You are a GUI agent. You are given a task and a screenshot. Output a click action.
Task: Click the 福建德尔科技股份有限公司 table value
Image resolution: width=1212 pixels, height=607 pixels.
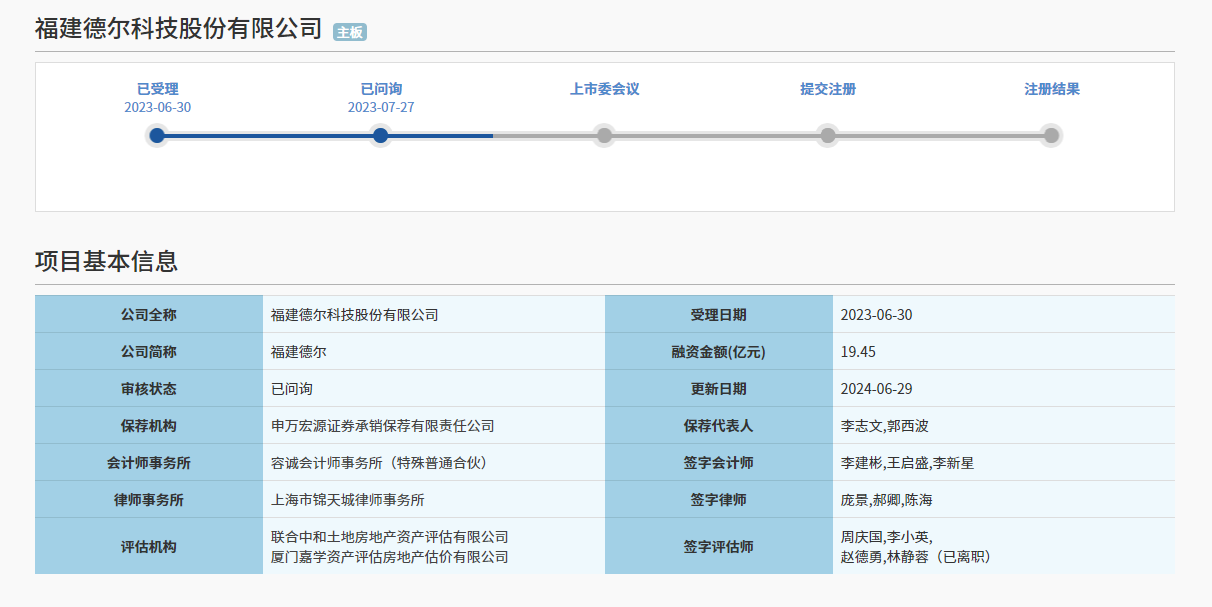(x=355, y=315)
